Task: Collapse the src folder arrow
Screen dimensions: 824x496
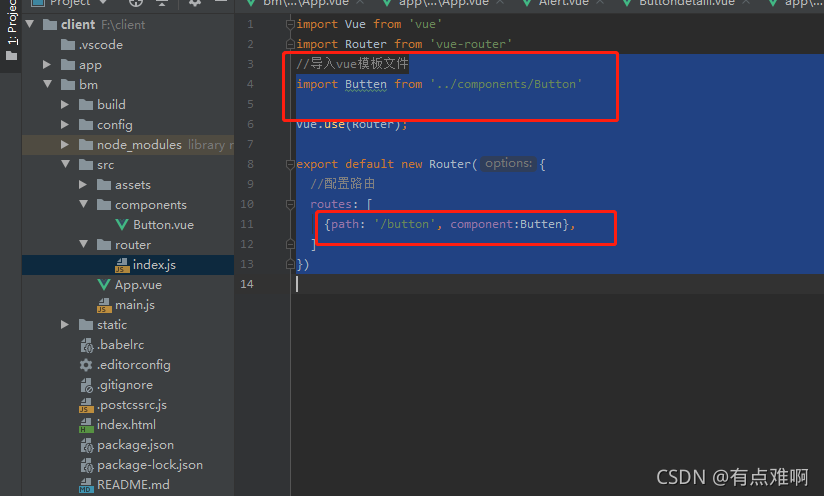Action: pyautogui.click(x=66, y=164)
